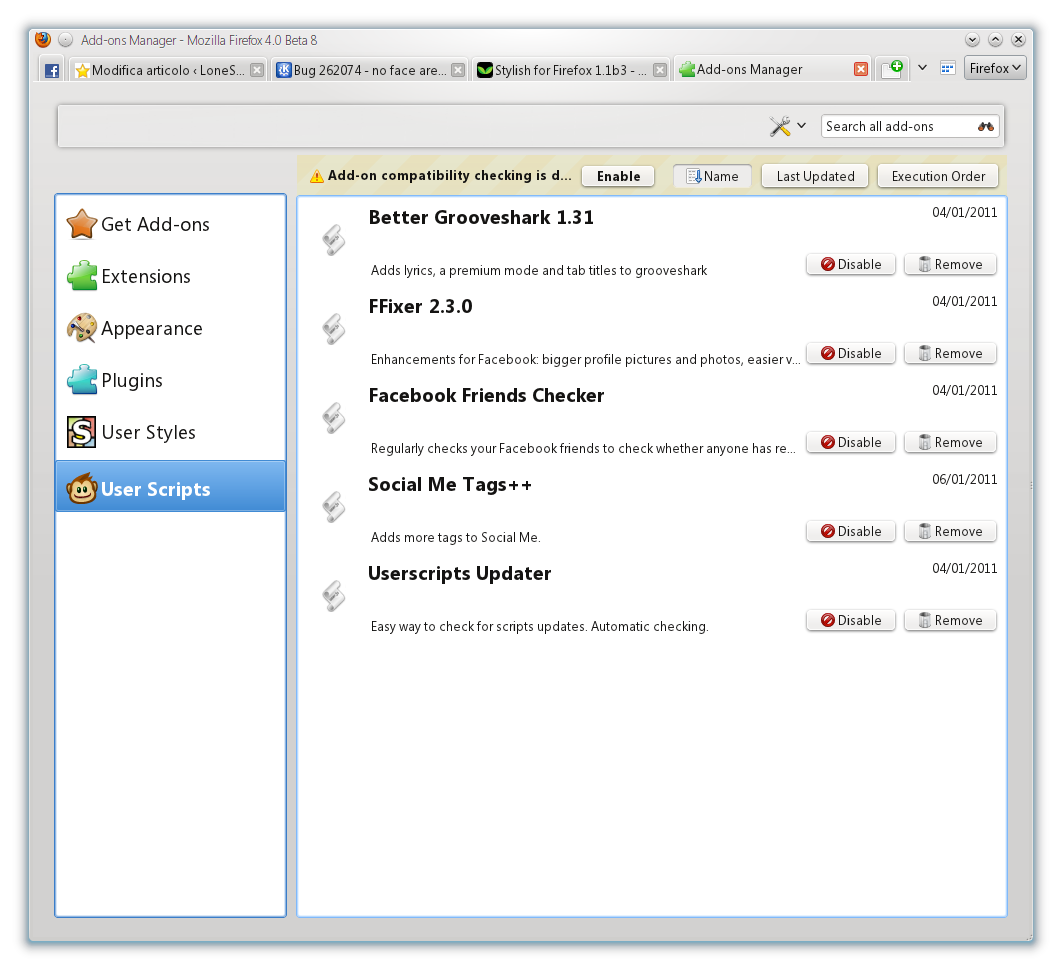Switch to the Stylish for Firefox tab

click(x=571, y=70)
